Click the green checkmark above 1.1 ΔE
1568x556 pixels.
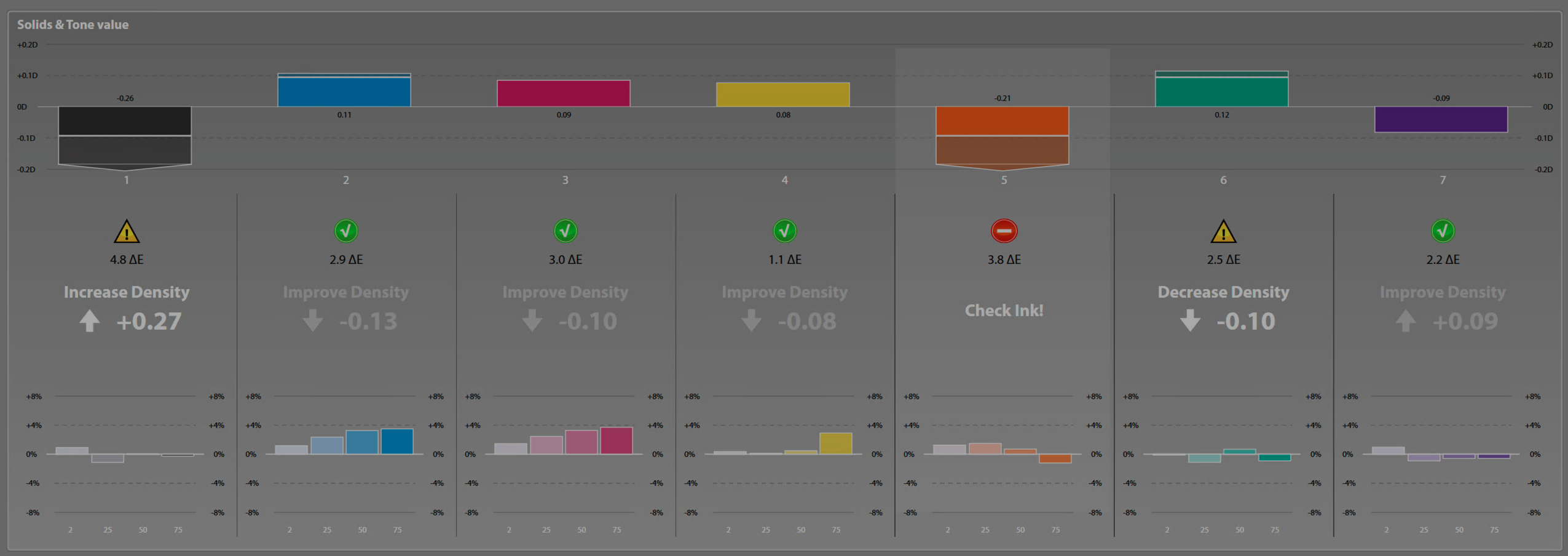(x=784, y=231)
